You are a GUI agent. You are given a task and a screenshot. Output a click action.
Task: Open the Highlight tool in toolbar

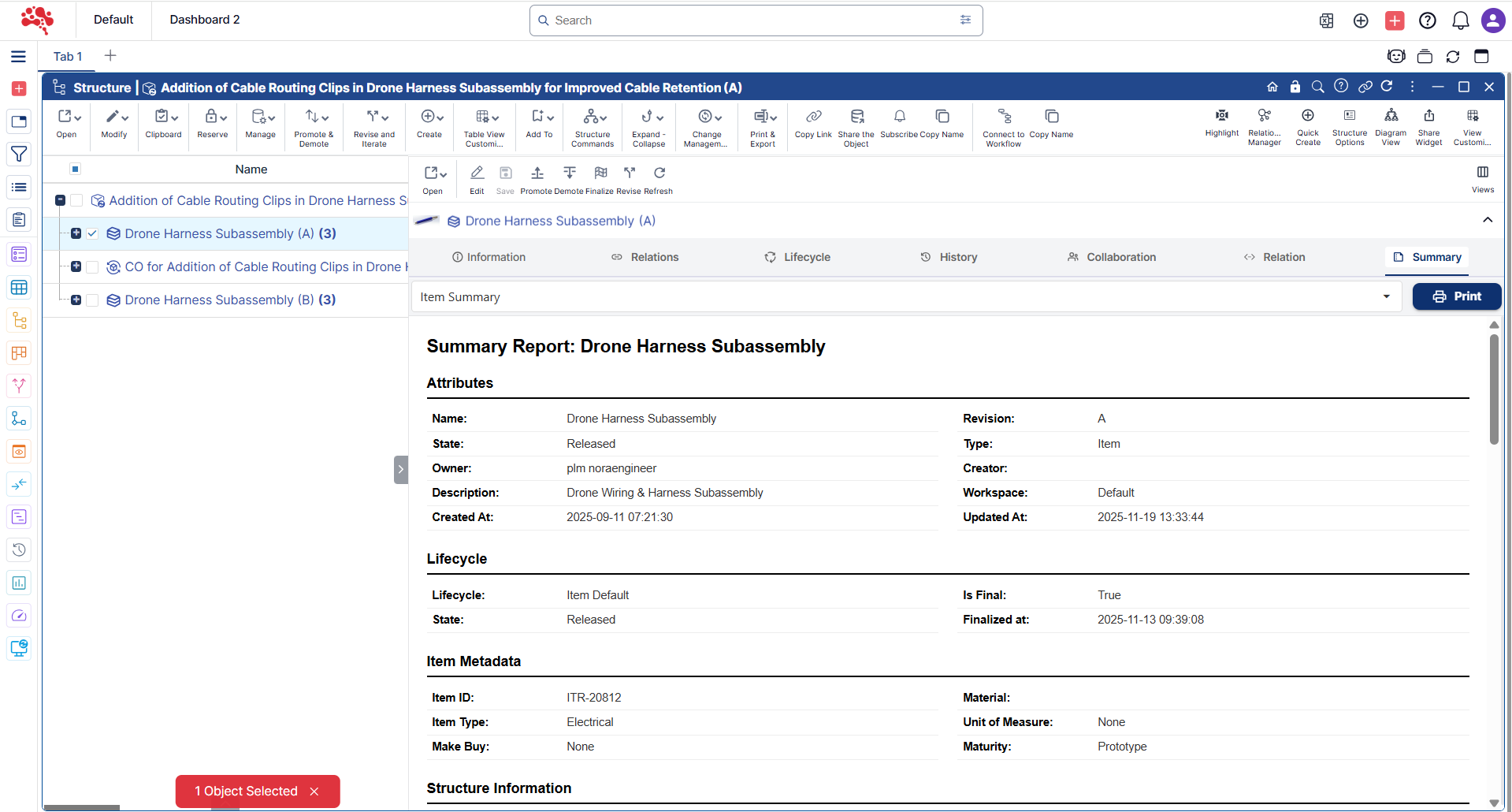[x=1221, y=117]
